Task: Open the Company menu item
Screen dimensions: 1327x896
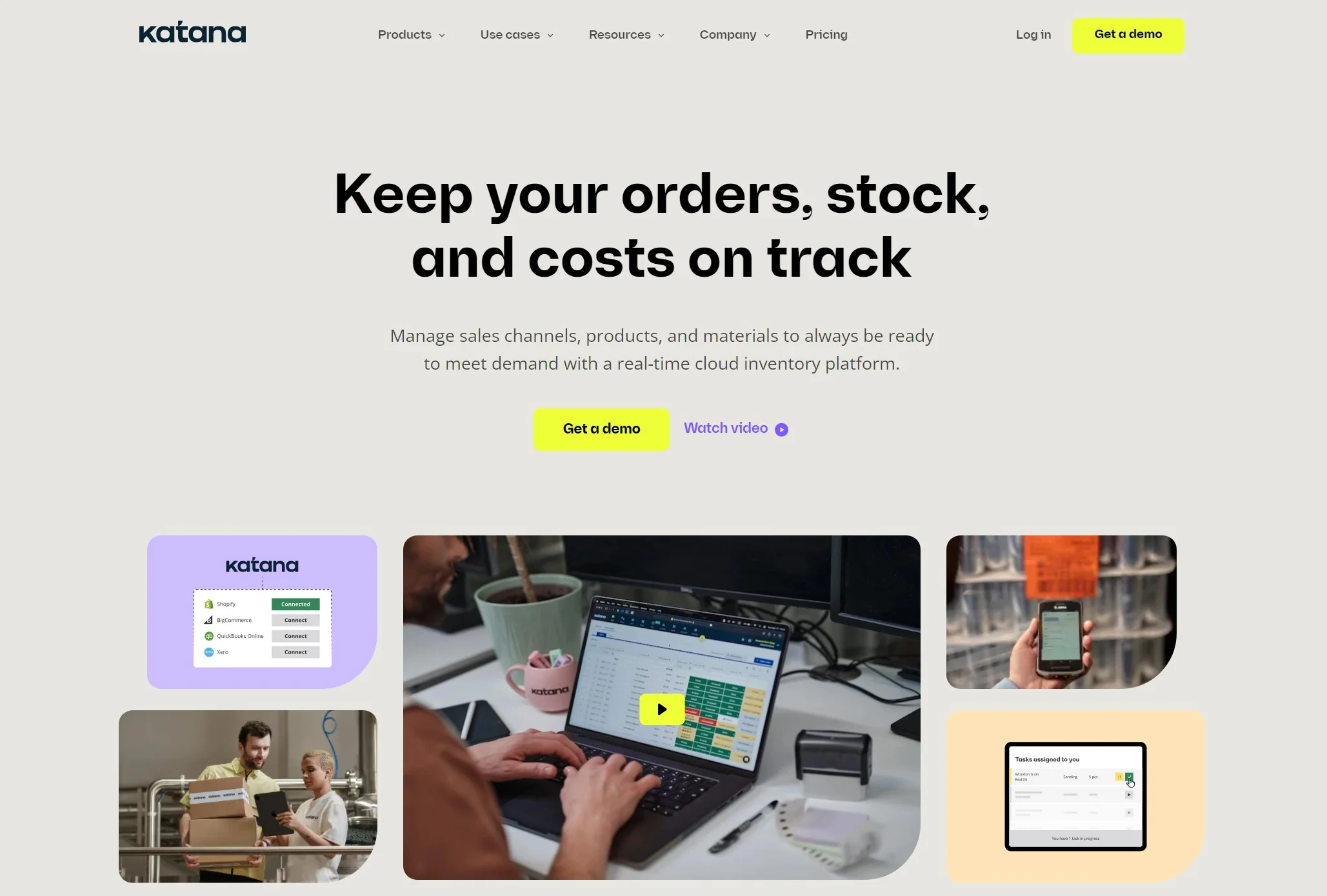Action: click(735, 35)
